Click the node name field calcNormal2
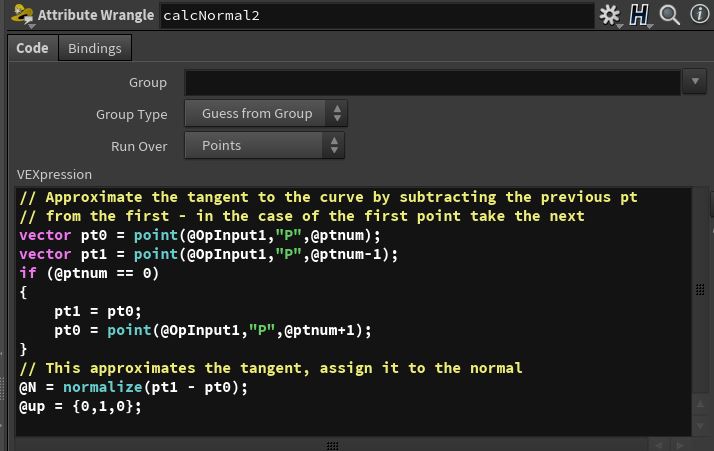The width and height of the screenshot is (714, 451). click(375, 16)
